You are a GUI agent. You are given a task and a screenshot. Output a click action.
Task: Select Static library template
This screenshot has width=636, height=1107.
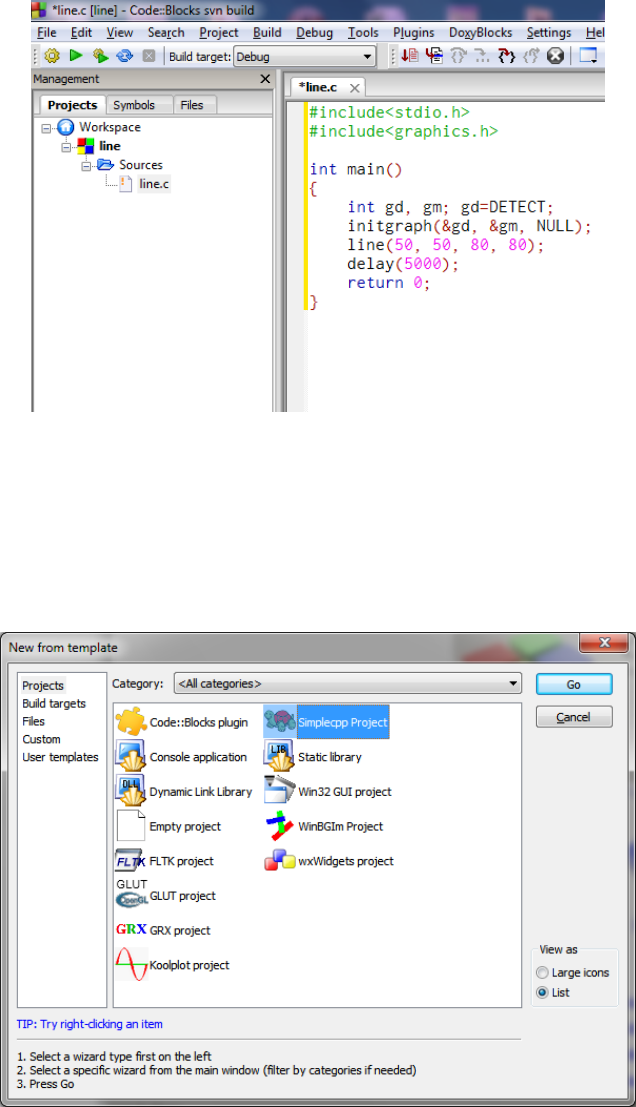pos(313,757)
